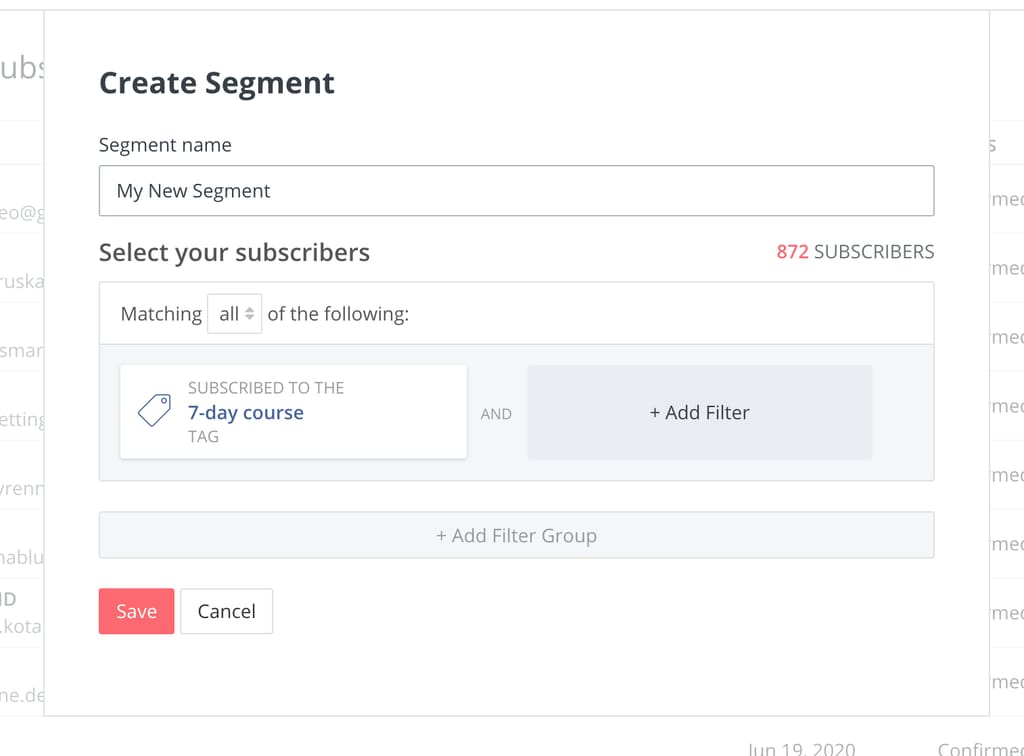Open the '7-day course' tag link
This screenshot has height=756, width=1024.
click(x=246, y=413)
